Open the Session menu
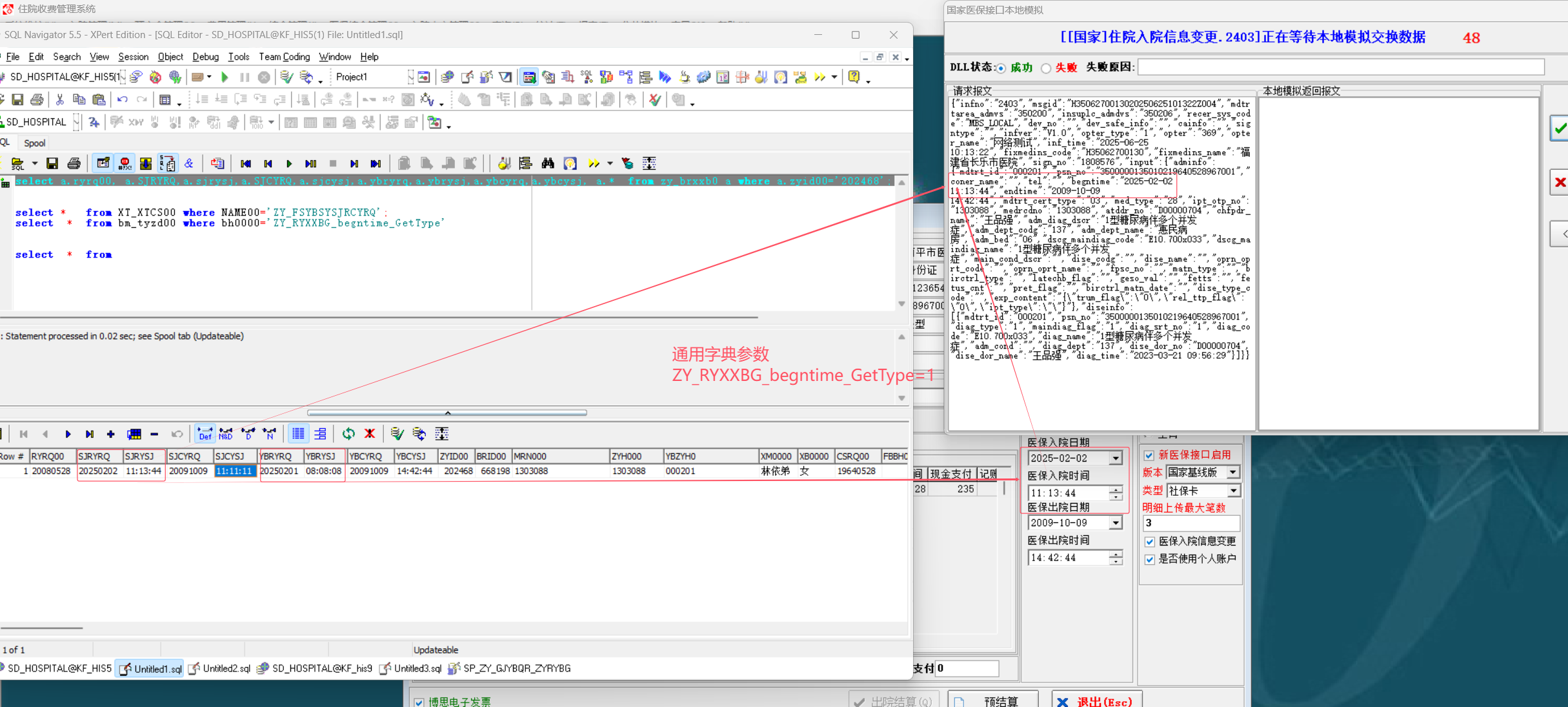The image size is (1568, 707). 133,57
